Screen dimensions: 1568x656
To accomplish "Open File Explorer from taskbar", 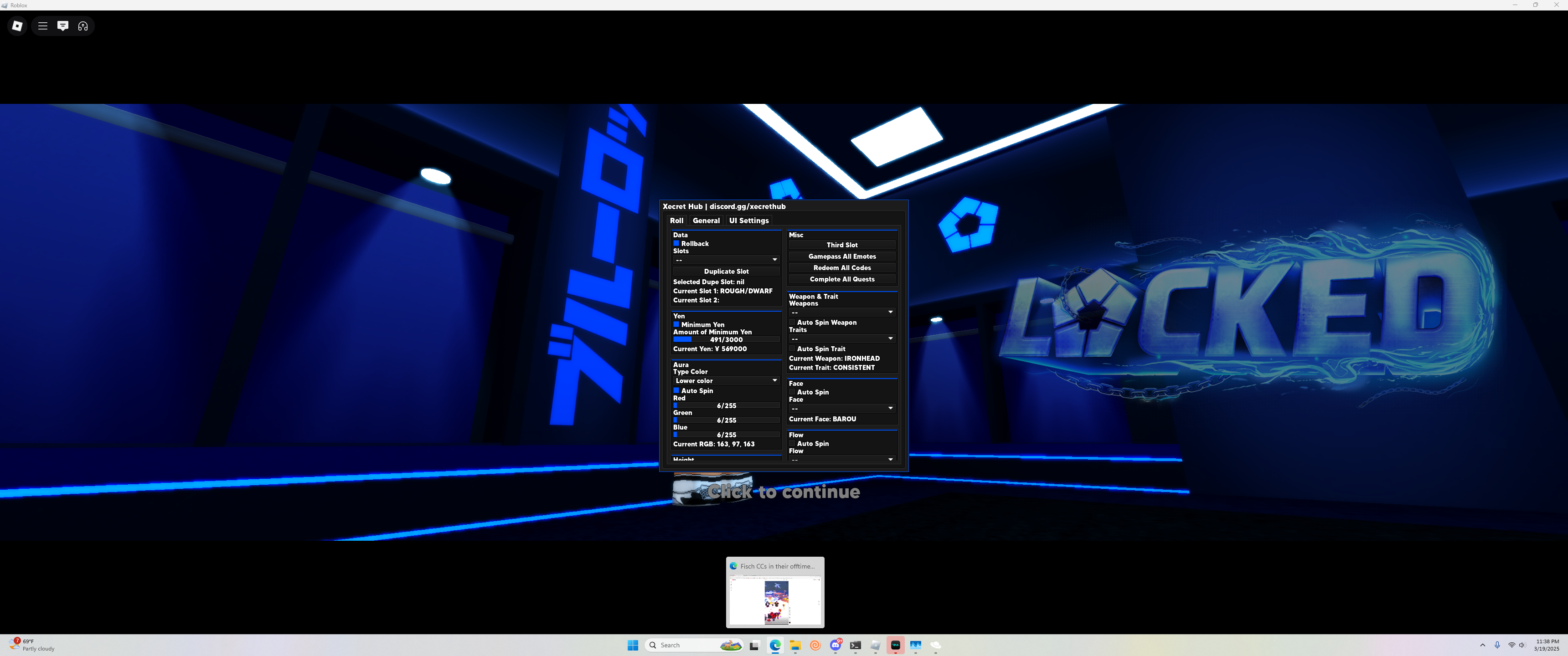I will pos(795,645).
